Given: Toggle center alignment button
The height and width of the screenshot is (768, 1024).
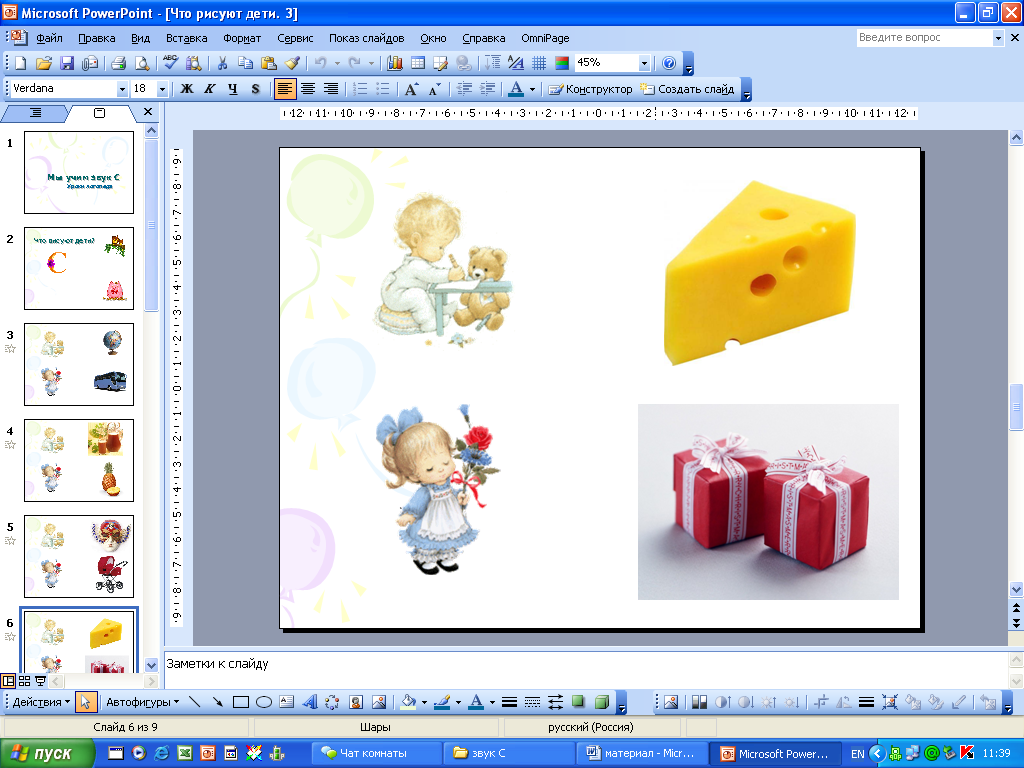Looking at the screenshot, I should (308, 89).
